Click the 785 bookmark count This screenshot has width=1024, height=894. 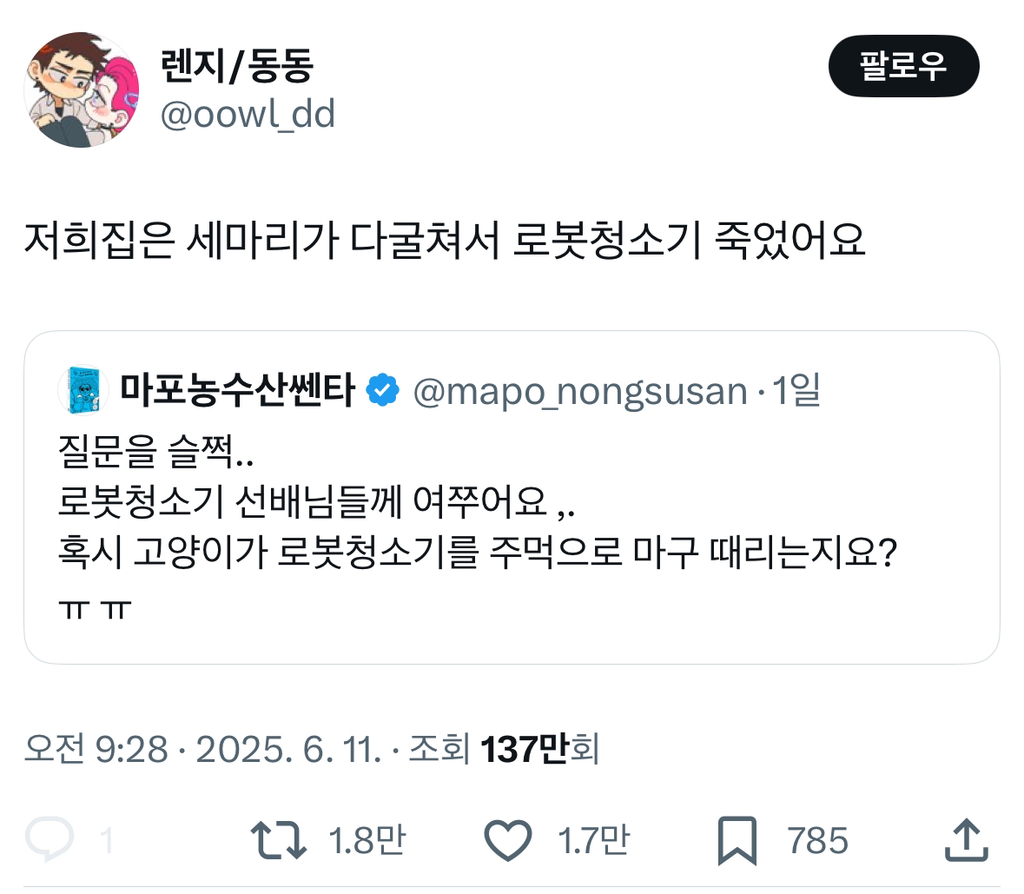coord(817,840)
